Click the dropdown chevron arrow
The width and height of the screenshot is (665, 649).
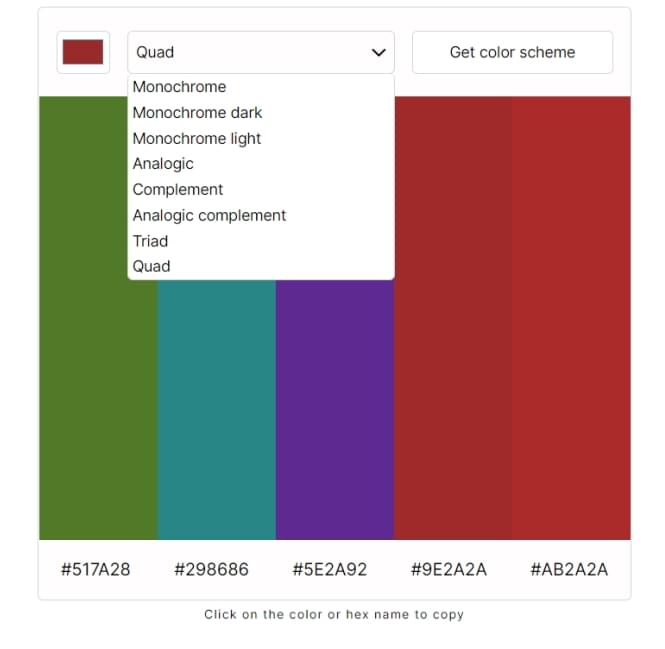point(378,53)
